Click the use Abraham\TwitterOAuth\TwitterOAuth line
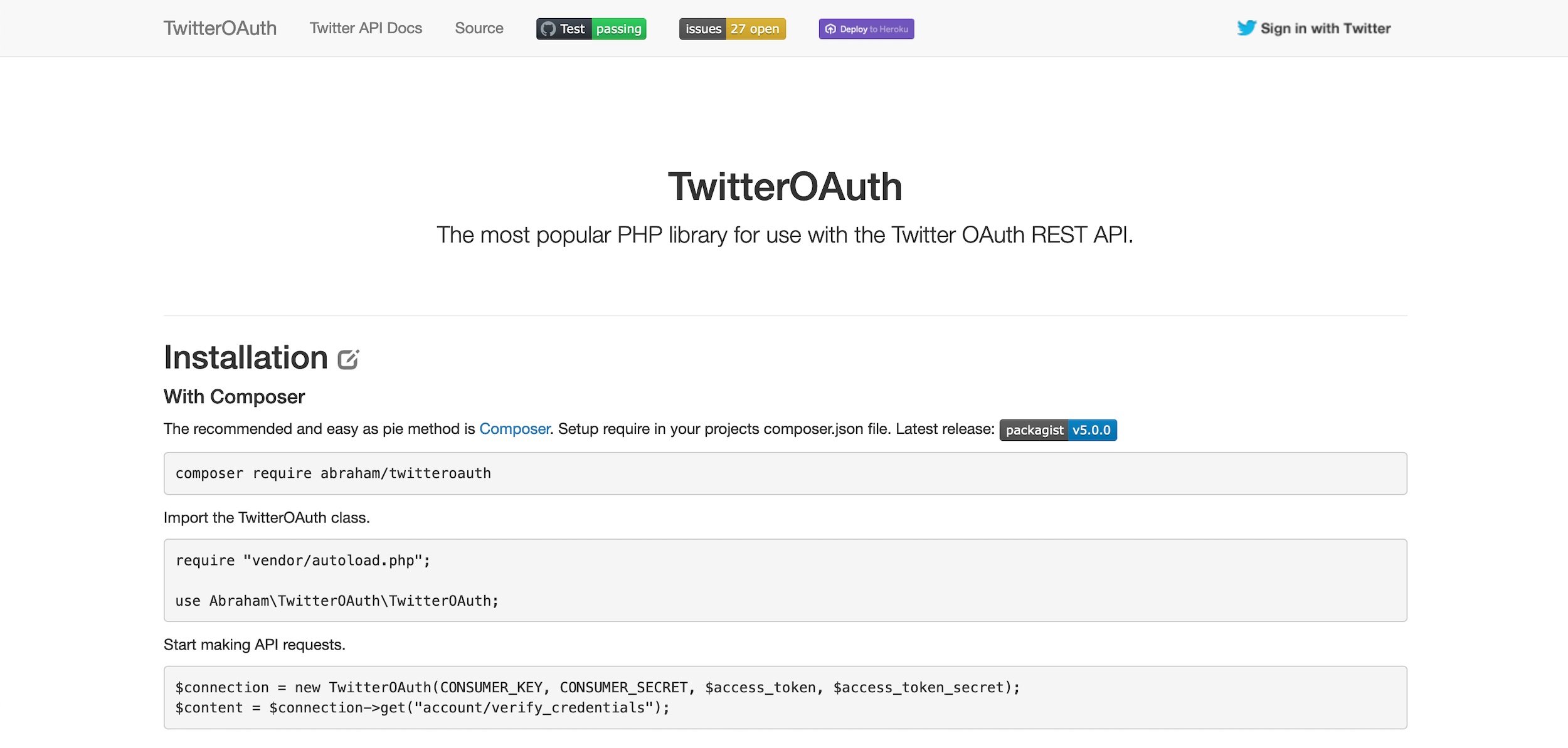 (337, 601)
